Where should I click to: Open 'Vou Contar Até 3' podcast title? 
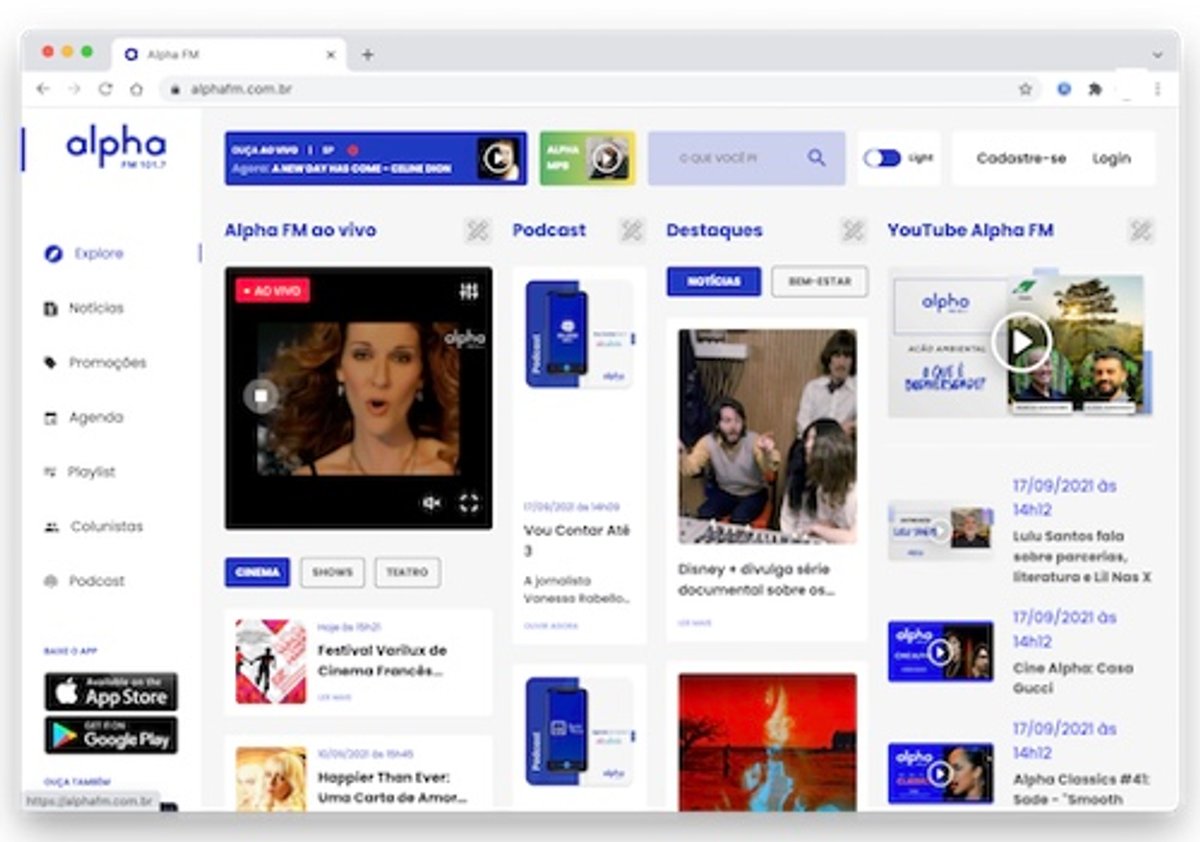577,541
